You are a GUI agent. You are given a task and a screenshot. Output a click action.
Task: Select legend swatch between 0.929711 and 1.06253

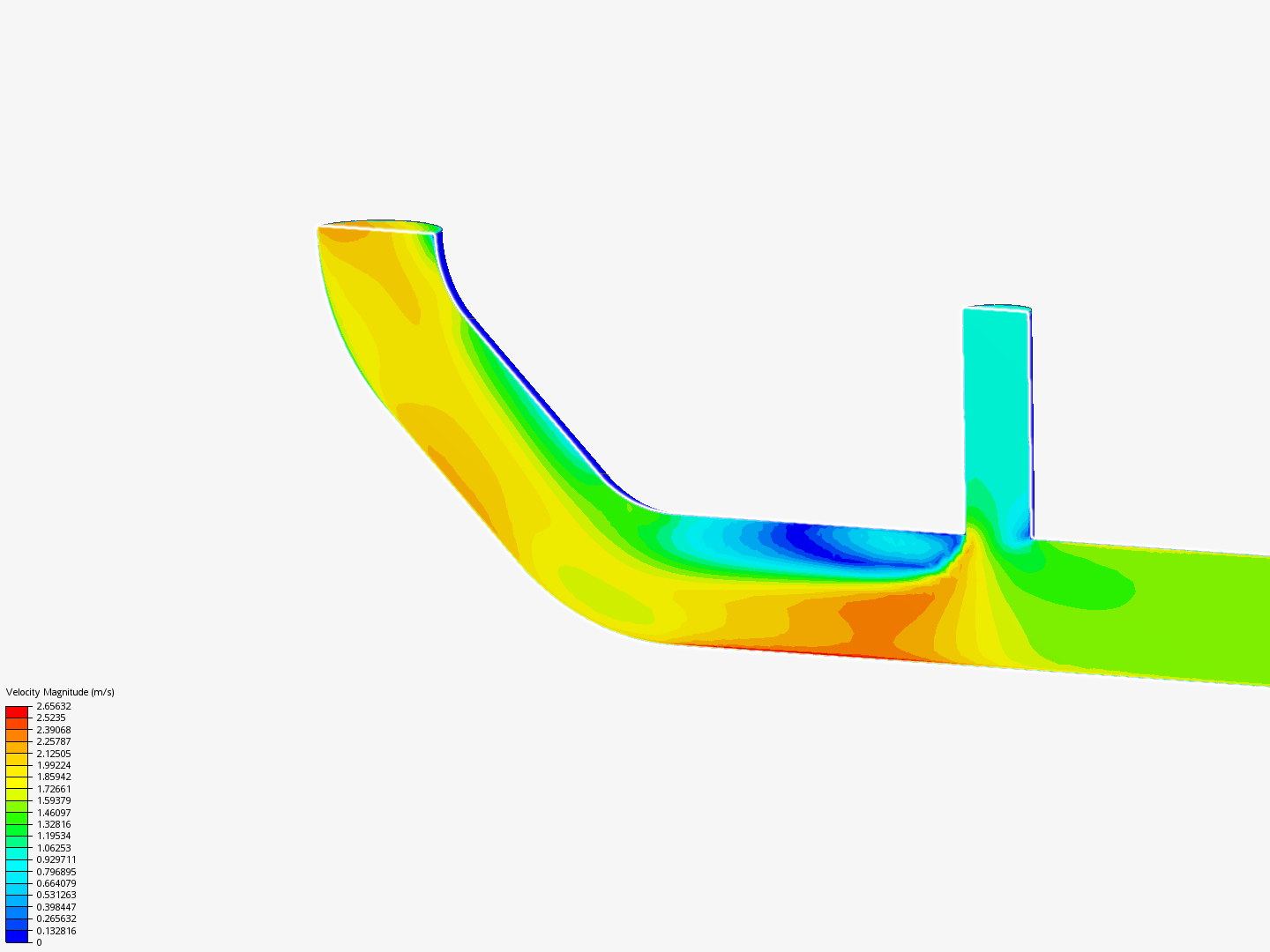(x=17, y=854)
